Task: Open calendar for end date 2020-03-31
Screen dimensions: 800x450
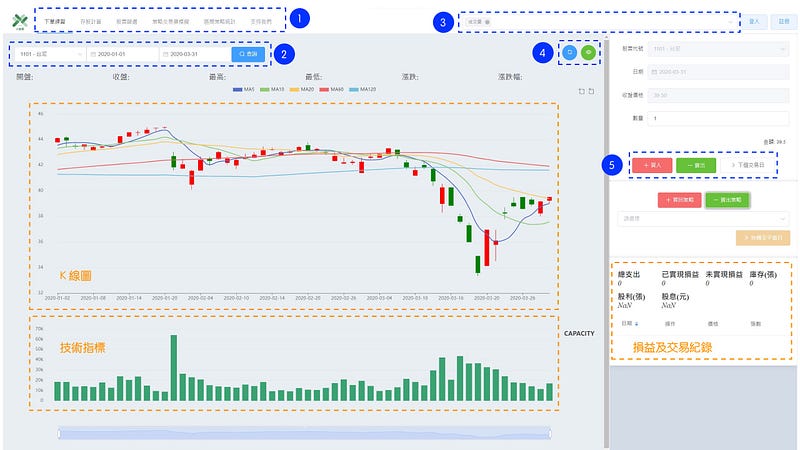Action: [x=166, y=54]
